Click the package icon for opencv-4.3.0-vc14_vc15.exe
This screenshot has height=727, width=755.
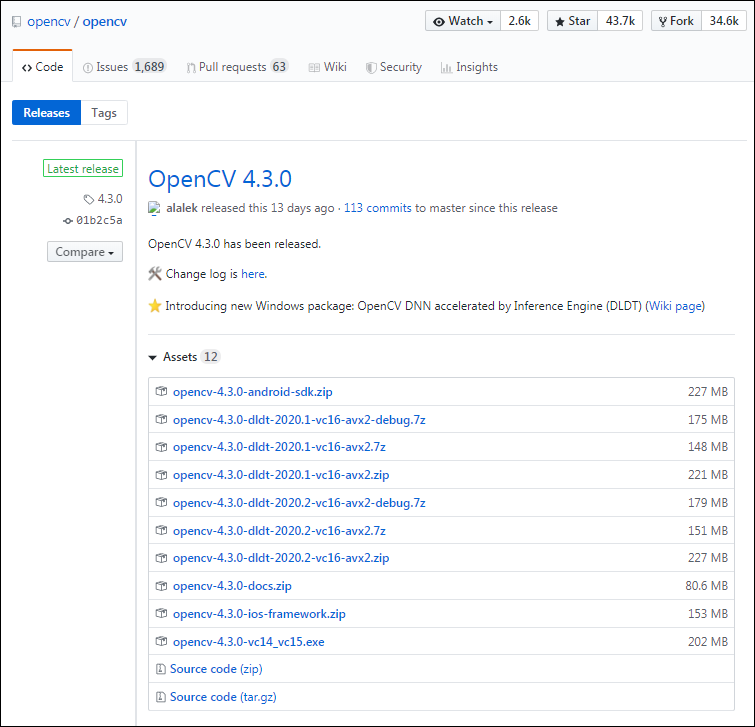click(x=161, y=642)
